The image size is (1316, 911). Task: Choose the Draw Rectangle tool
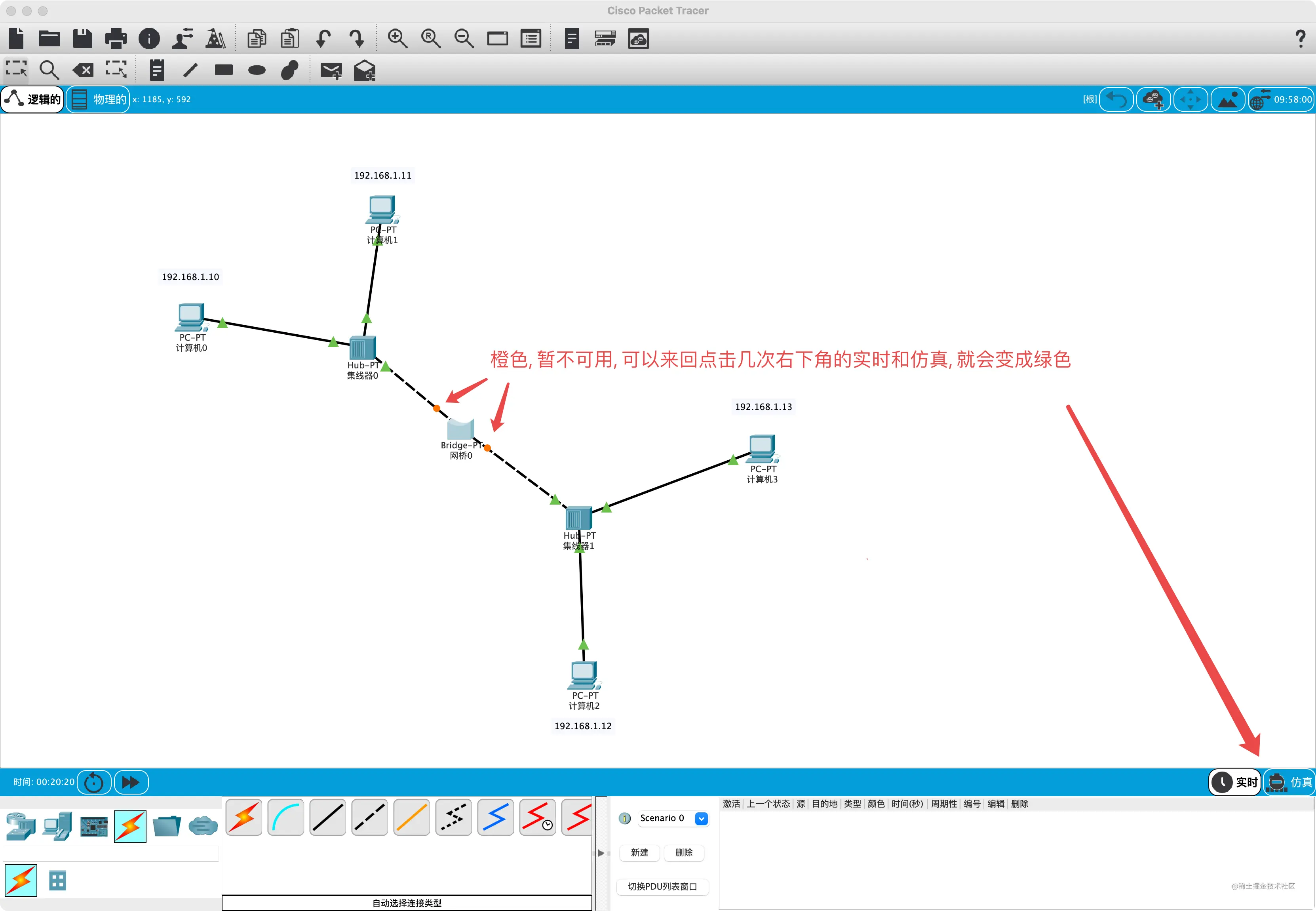[x=224, y=70]
